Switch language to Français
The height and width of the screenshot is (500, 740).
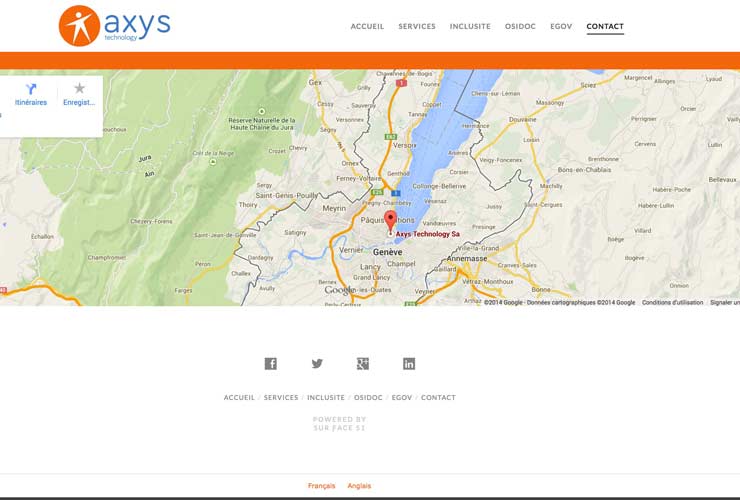321,486
